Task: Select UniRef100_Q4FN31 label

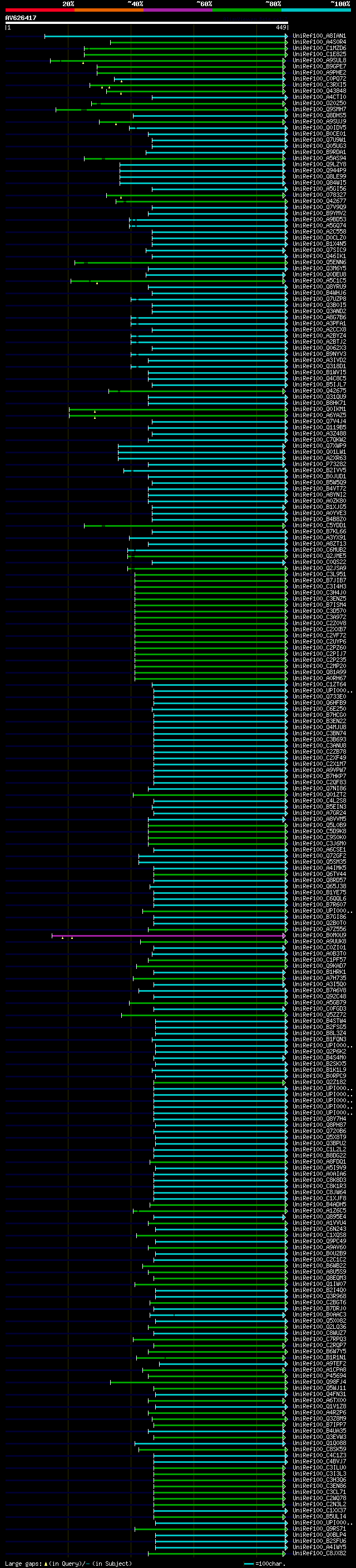Action: (x=319, y=1394)
